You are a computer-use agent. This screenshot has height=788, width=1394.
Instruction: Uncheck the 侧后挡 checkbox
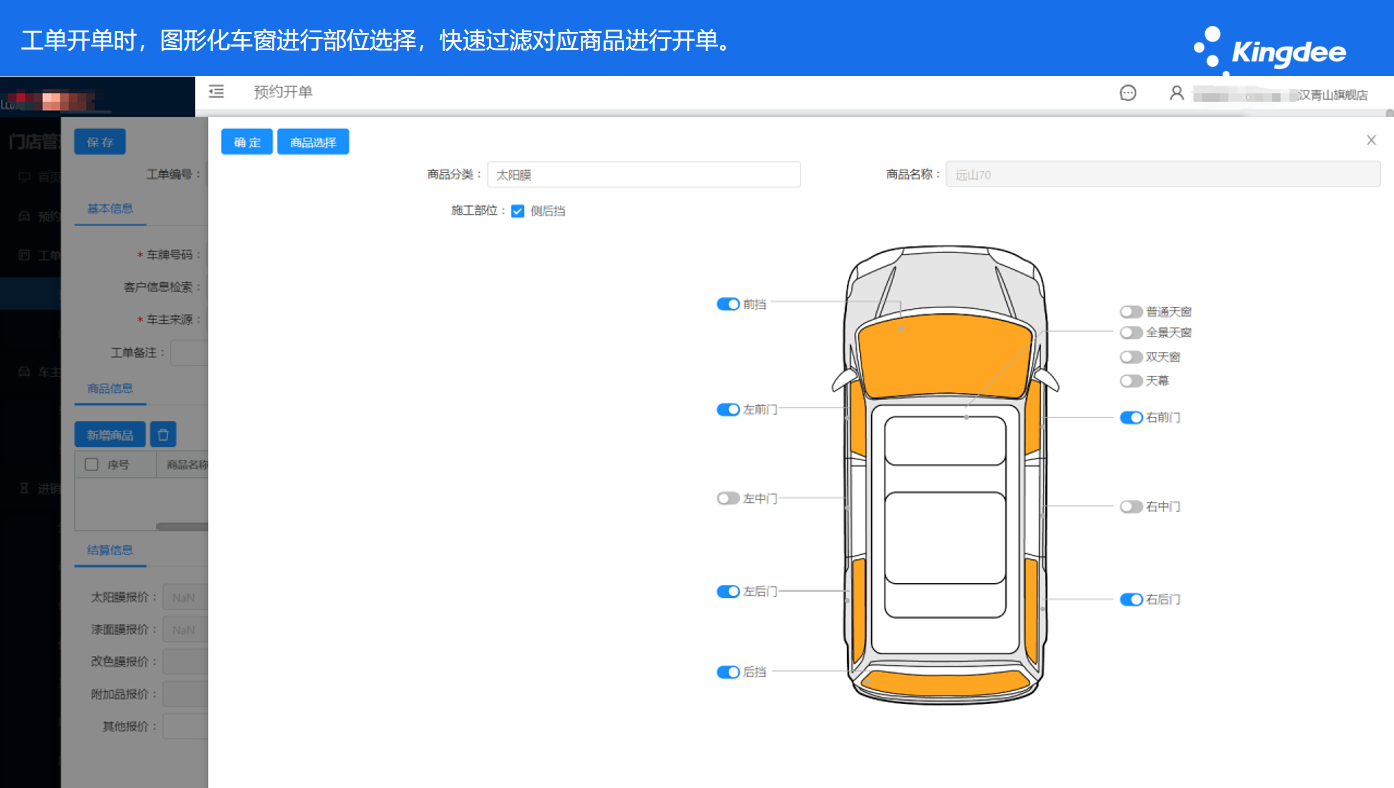point(518,211)
